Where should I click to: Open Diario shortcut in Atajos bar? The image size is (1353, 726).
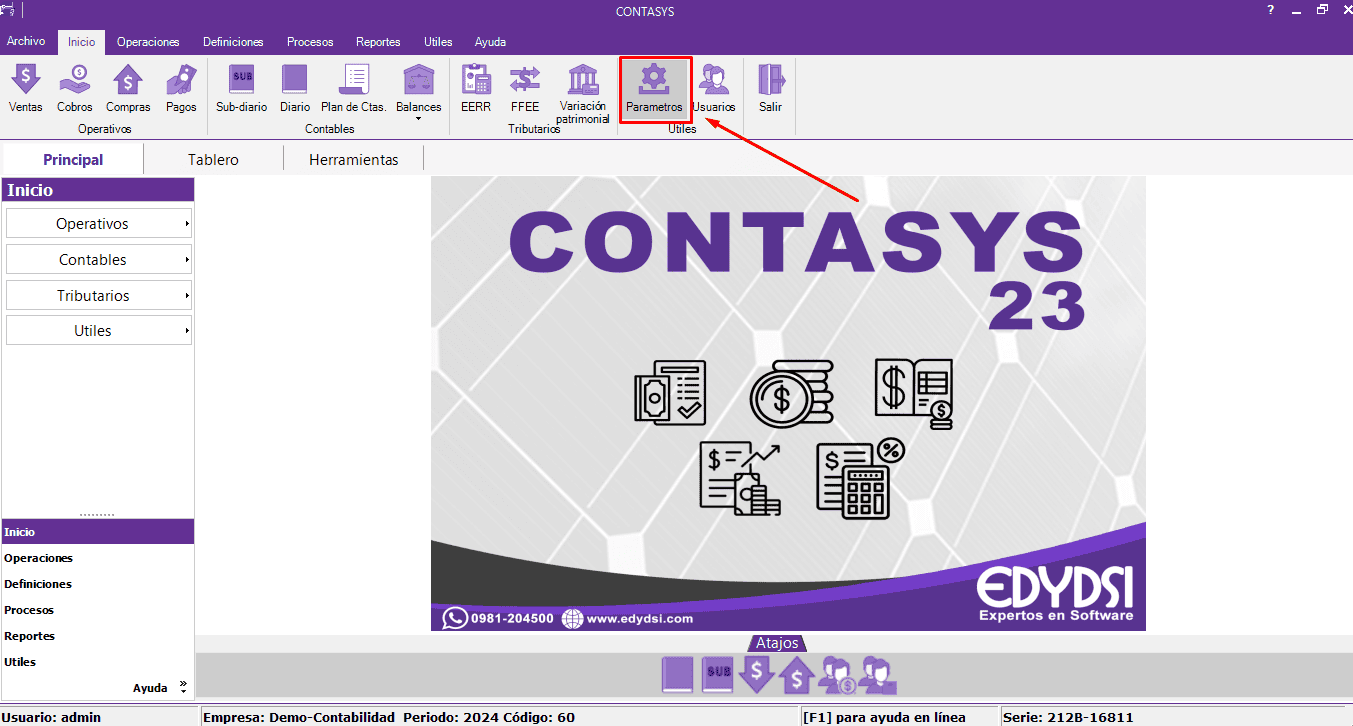(x=677, y=675)
